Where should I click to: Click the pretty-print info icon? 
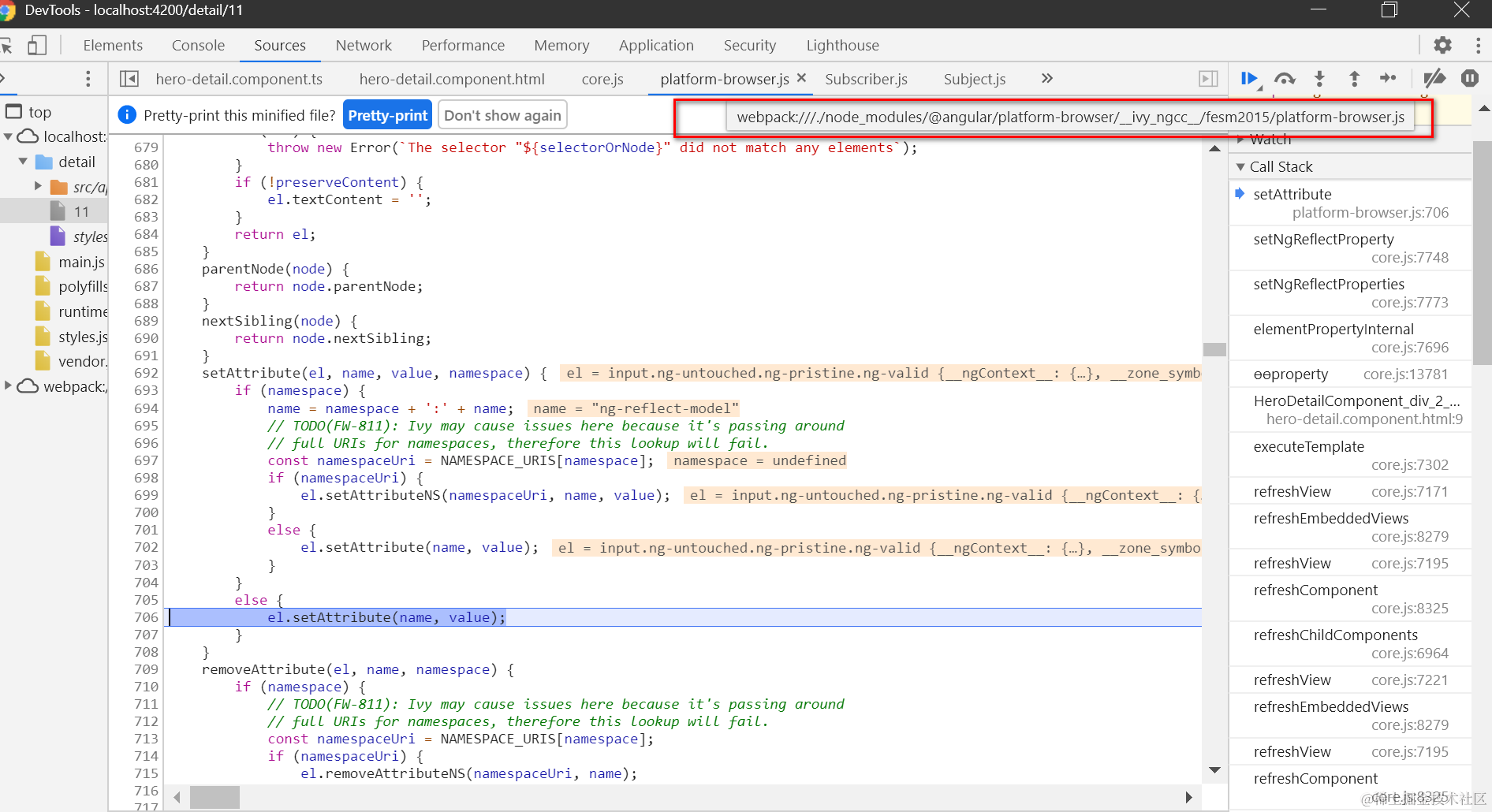[126, 115]
